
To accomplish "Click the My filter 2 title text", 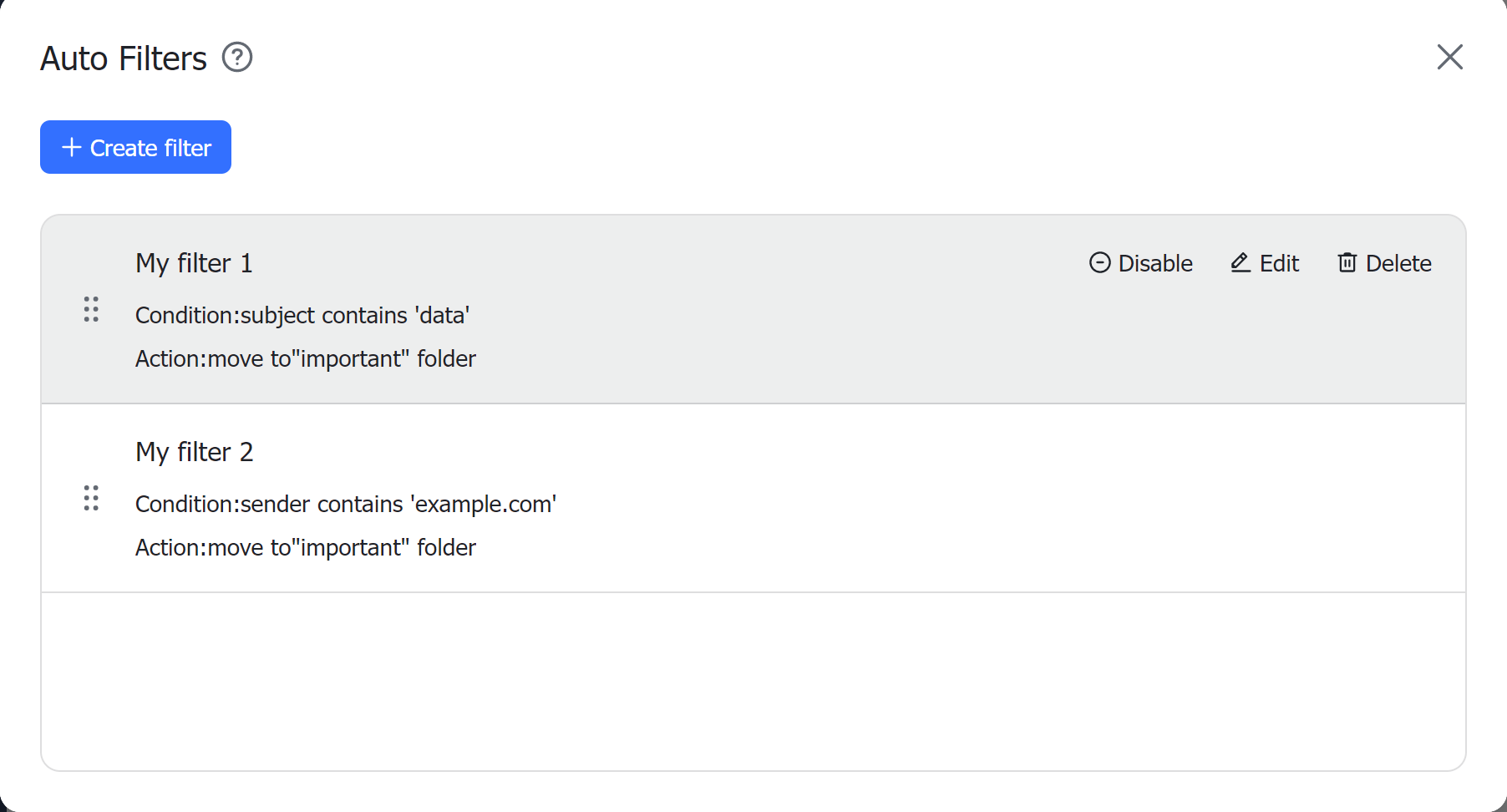I will coord(193,451).
